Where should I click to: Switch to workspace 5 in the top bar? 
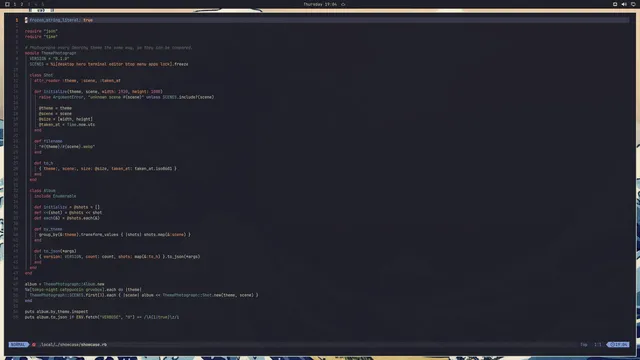coord(42,4)
